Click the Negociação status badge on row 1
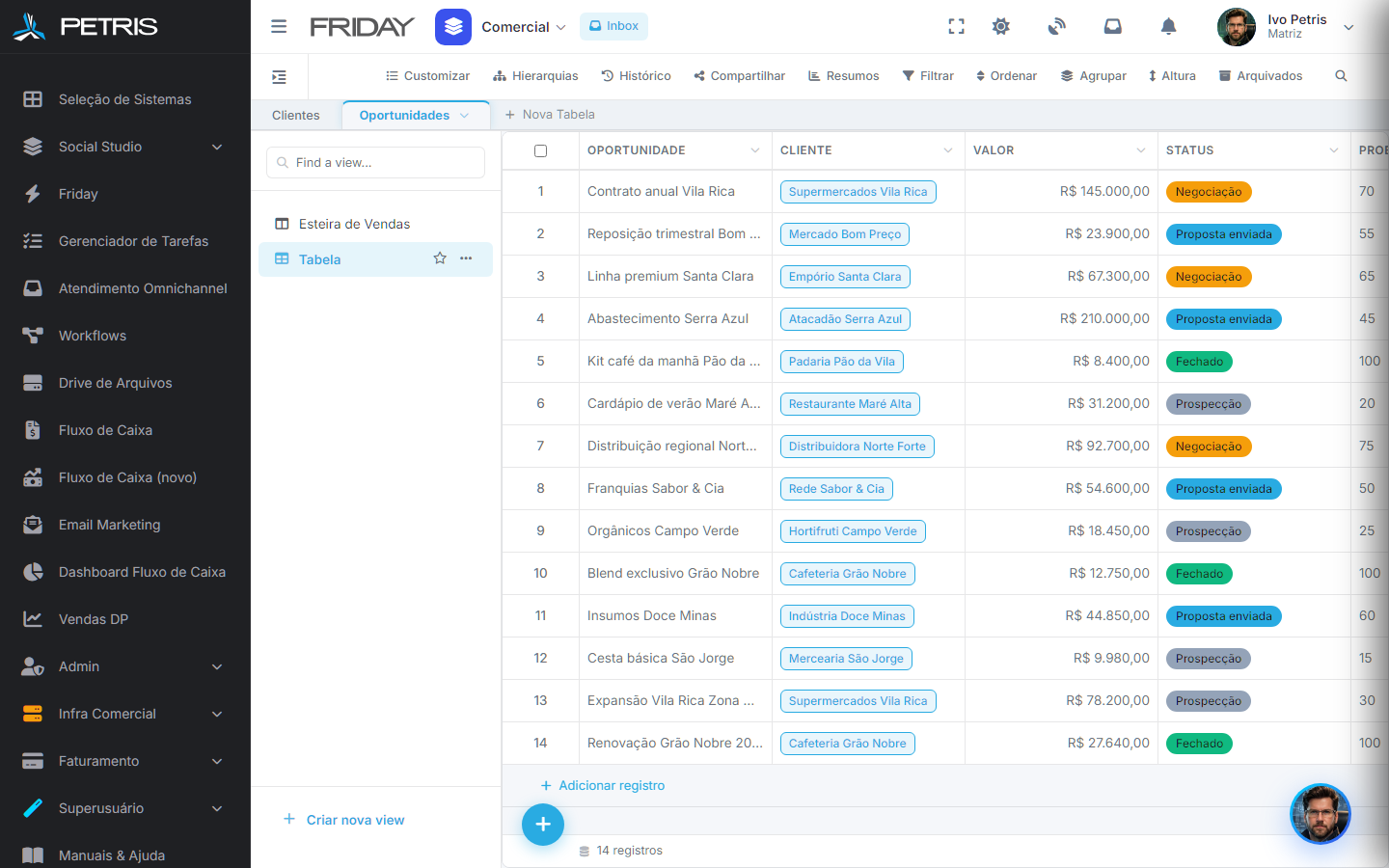Viewport: 1389px width, 868px height. point(1209,192)
